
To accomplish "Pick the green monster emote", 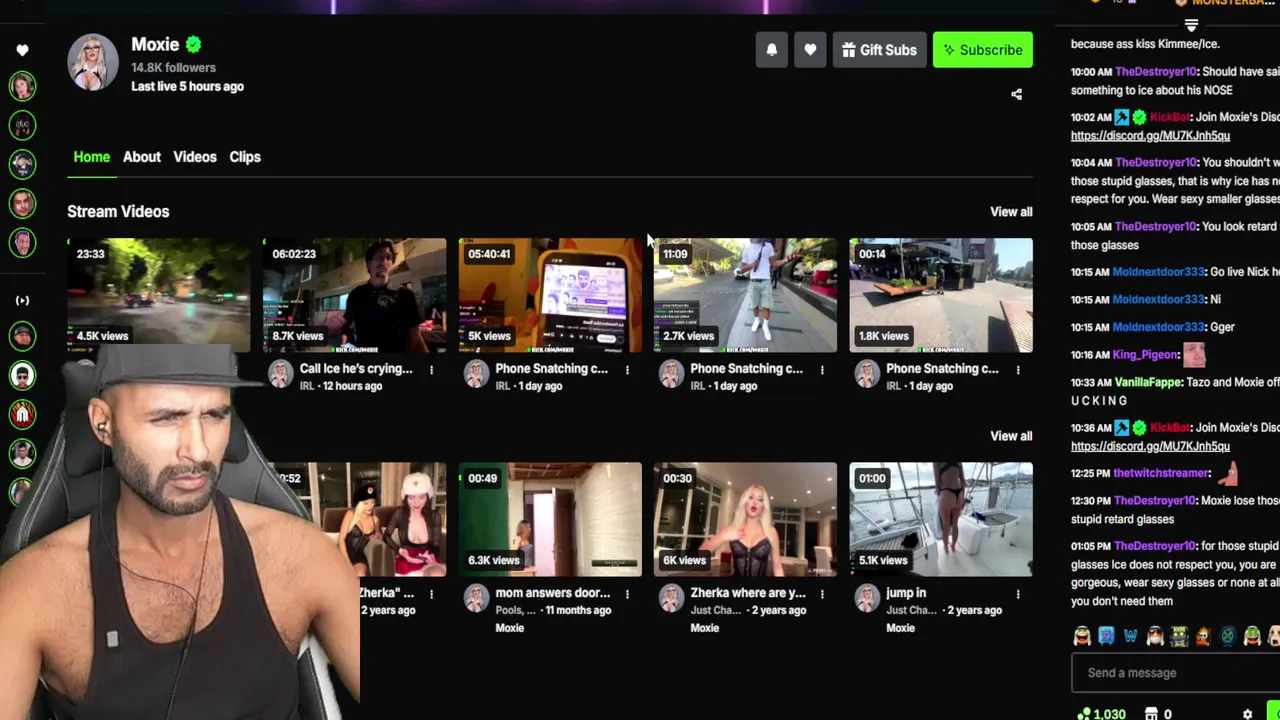I will click(1179, 636).
